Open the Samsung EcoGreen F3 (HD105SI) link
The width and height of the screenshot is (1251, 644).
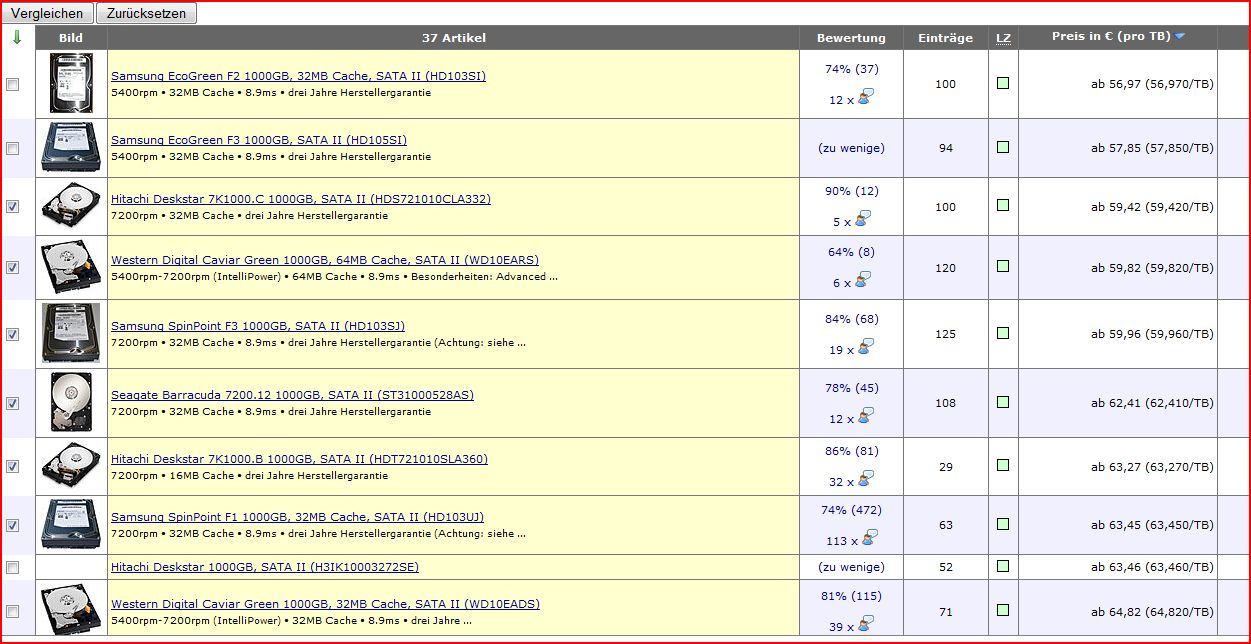click(259, 140)
